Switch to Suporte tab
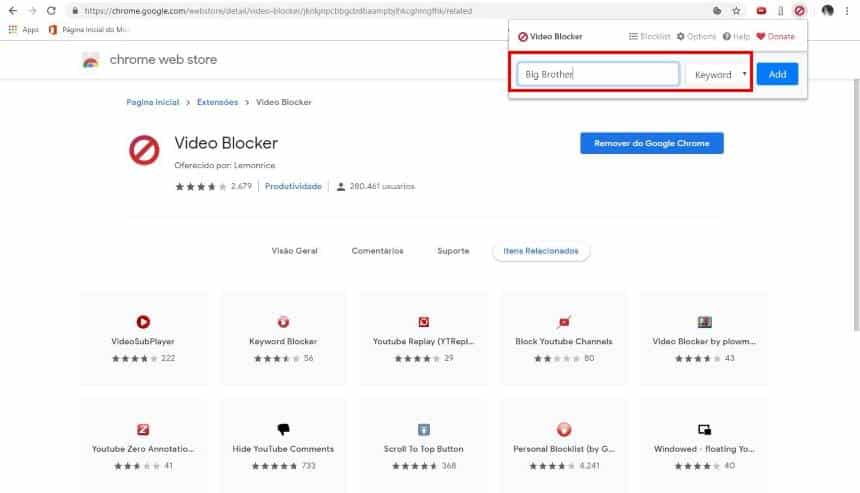 pyautogui.click(x=453, y=251)
